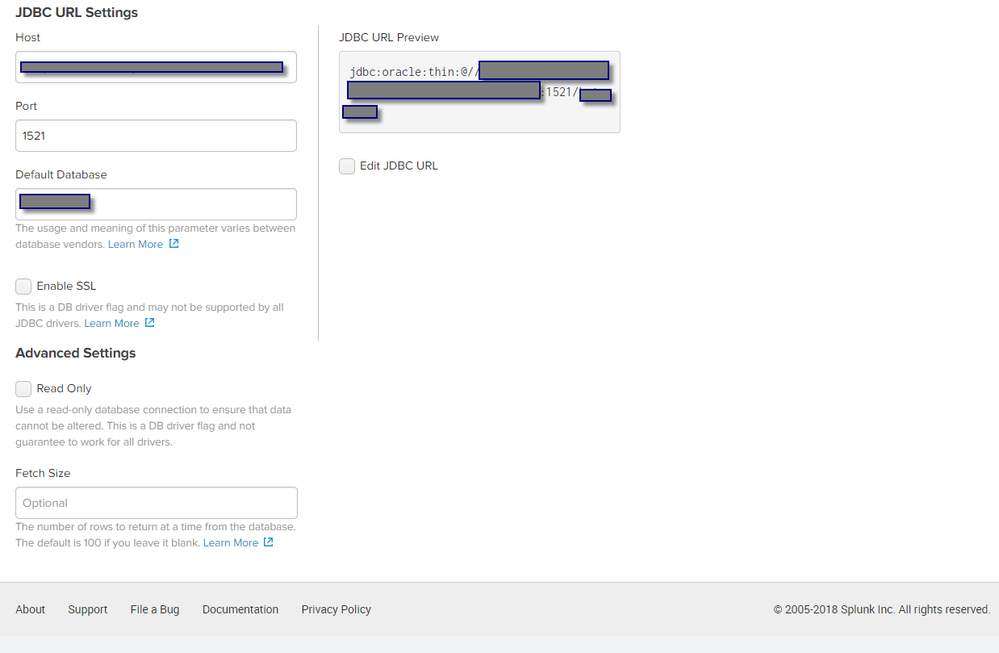The height and width of the screenshot is (653, 999).
Task: Go to Support in the footer
Action: tap(88, 609)
